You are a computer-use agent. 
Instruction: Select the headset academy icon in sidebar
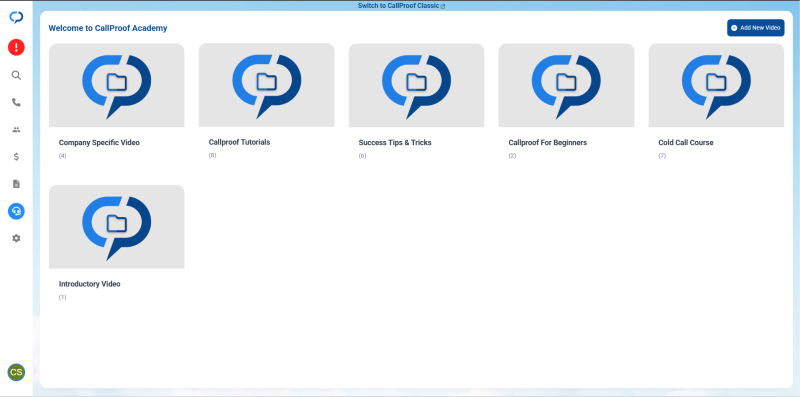point(16,211)
